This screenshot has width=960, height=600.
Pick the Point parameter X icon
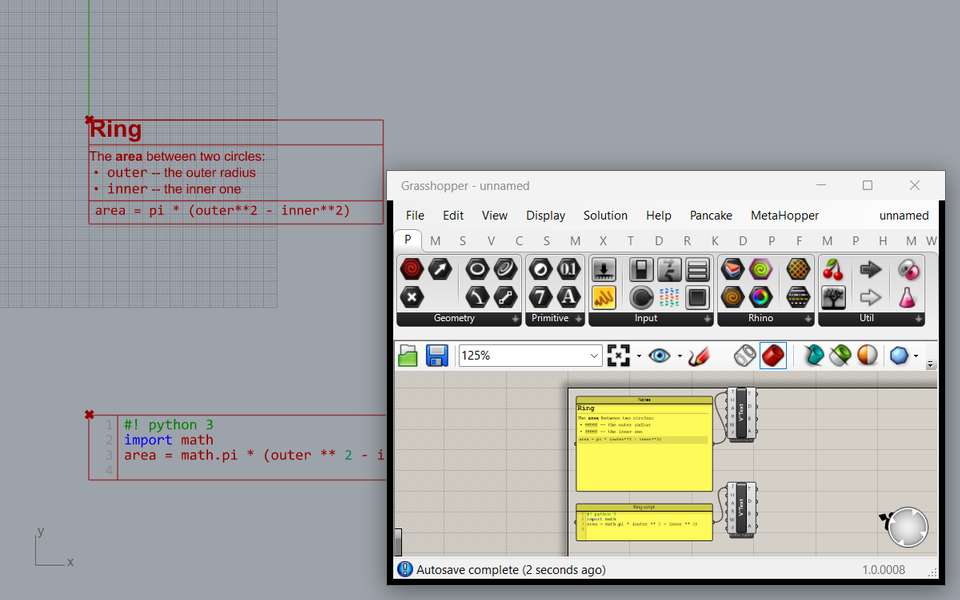tap(411, 298)
